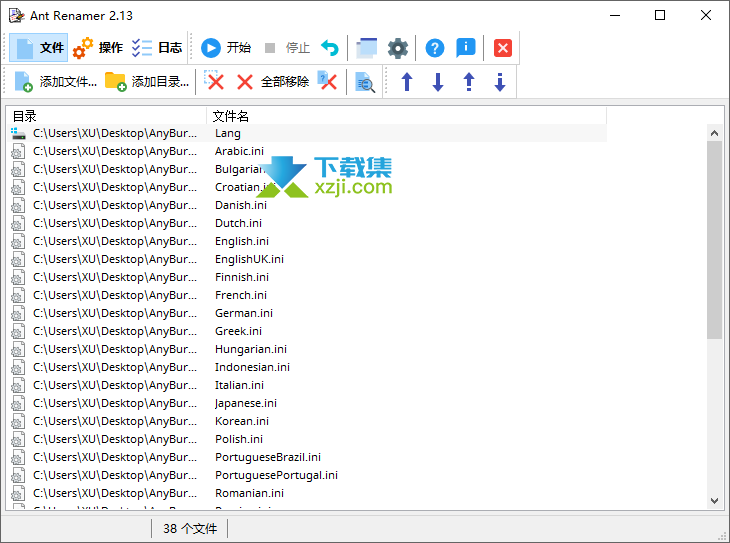Toggle always-on-top window icon
Screen dimensions: 730x543
[x=366, y=48]
